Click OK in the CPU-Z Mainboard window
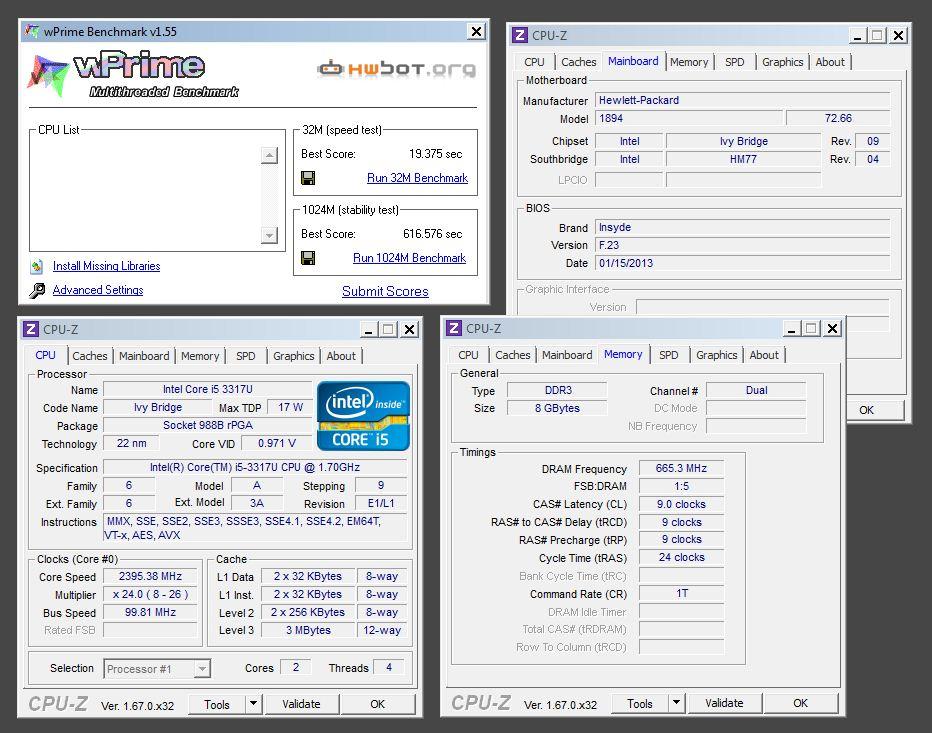932x733 pixels. (867, 410)
